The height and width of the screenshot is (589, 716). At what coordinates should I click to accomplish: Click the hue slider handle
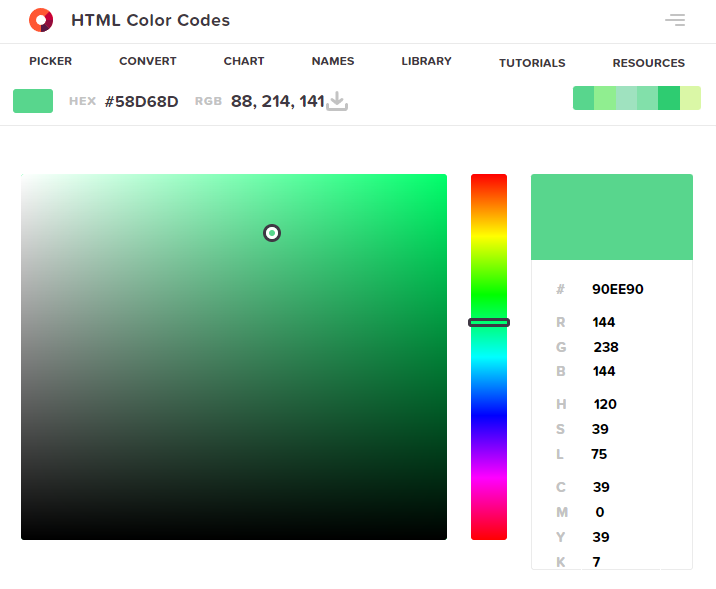tap(489, 322)
